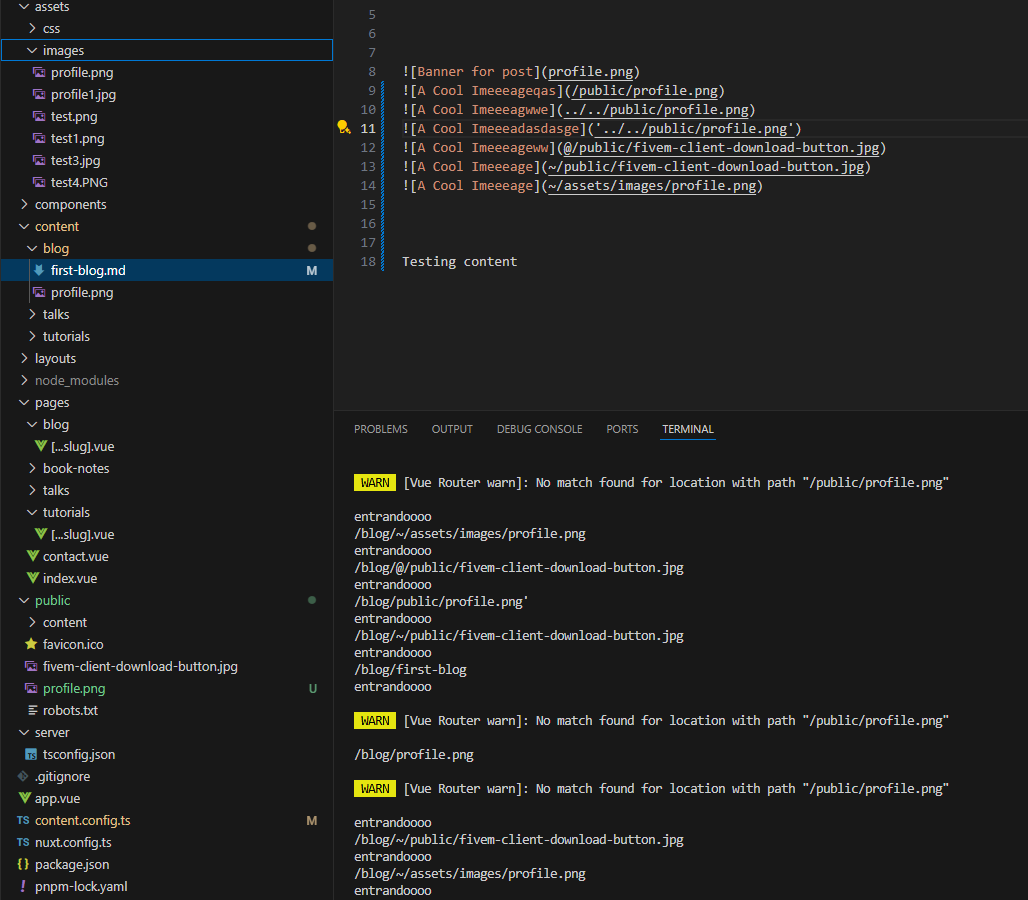Click the ~/assets/images/profile.png link on line 14

pos(652,186)
